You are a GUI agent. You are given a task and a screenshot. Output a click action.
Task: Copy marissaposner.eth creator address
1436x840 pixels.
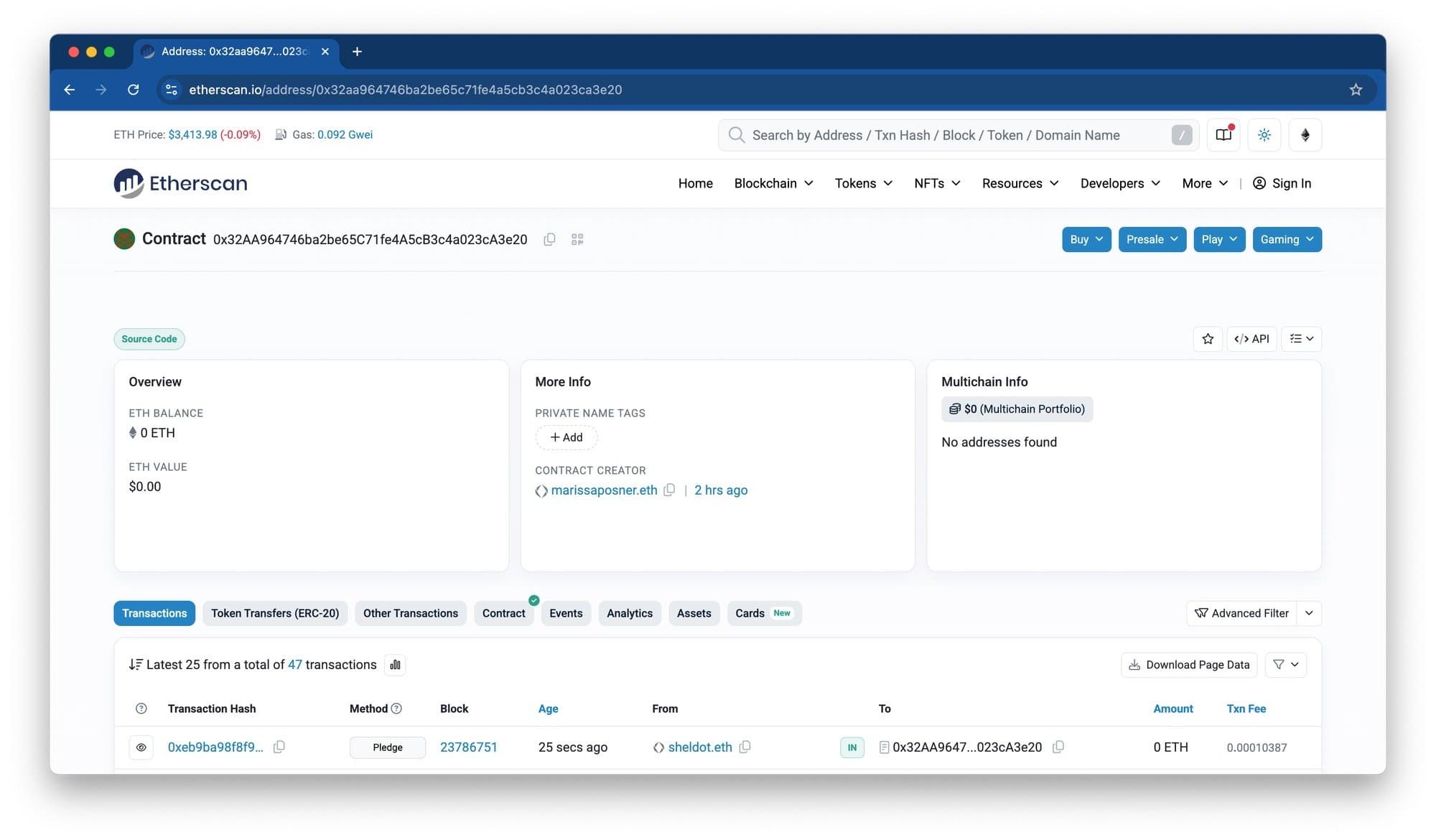pyautogui.click(x=669, y=490)
